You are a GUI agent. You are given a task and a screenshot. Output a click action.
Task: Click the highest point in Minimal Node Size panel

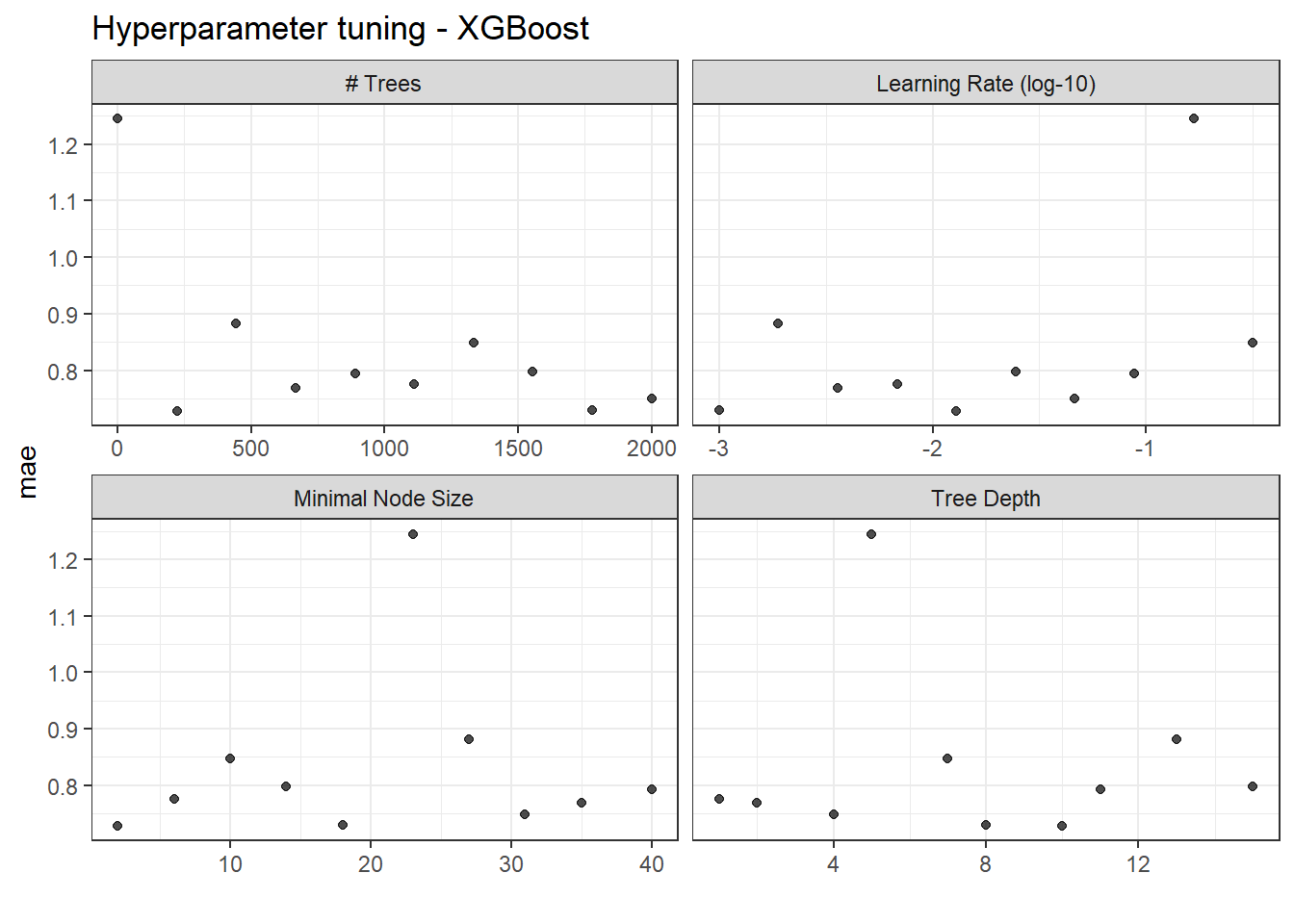point(413,534)
